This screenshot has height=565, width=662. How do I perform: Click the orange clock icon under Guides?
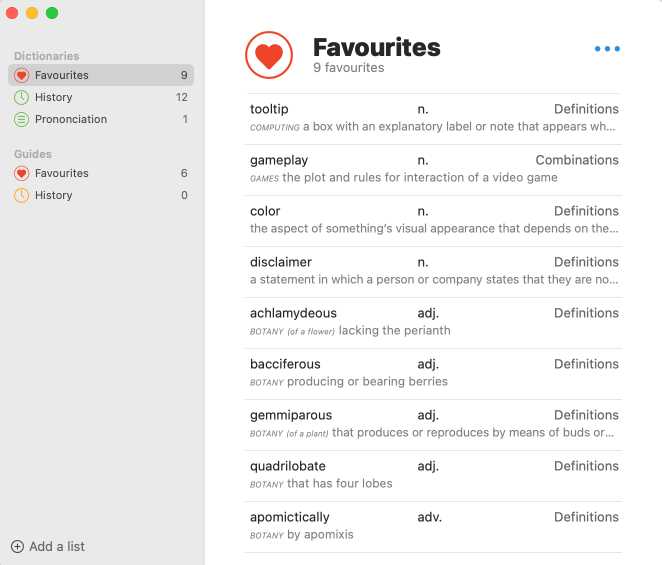click(x=22, y=195)
